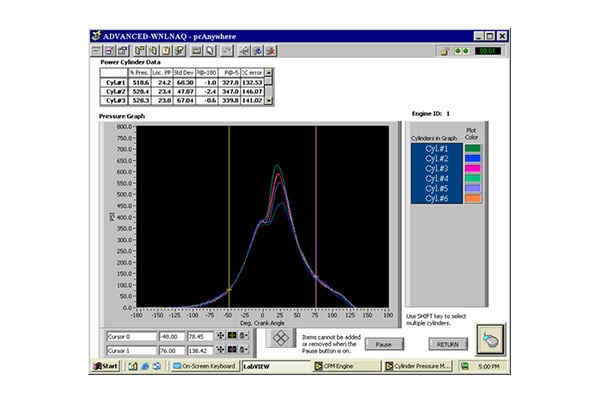Switch to the CPM Engine taskbar item
This screenshot has width=600, height=400.
pyautogui.click(x=347, y=366)
